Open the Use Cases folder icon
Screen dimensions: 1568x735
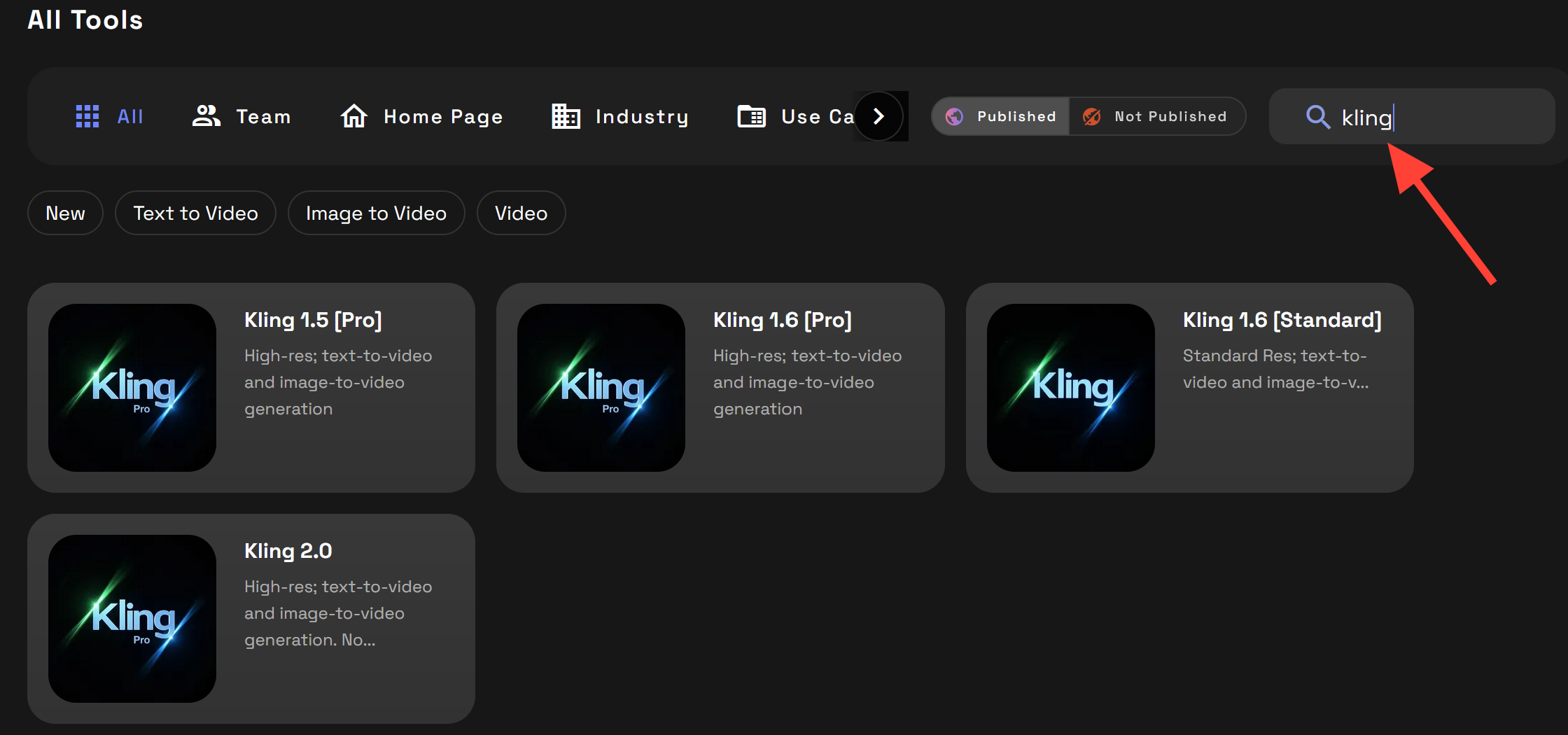click(751, 116)
